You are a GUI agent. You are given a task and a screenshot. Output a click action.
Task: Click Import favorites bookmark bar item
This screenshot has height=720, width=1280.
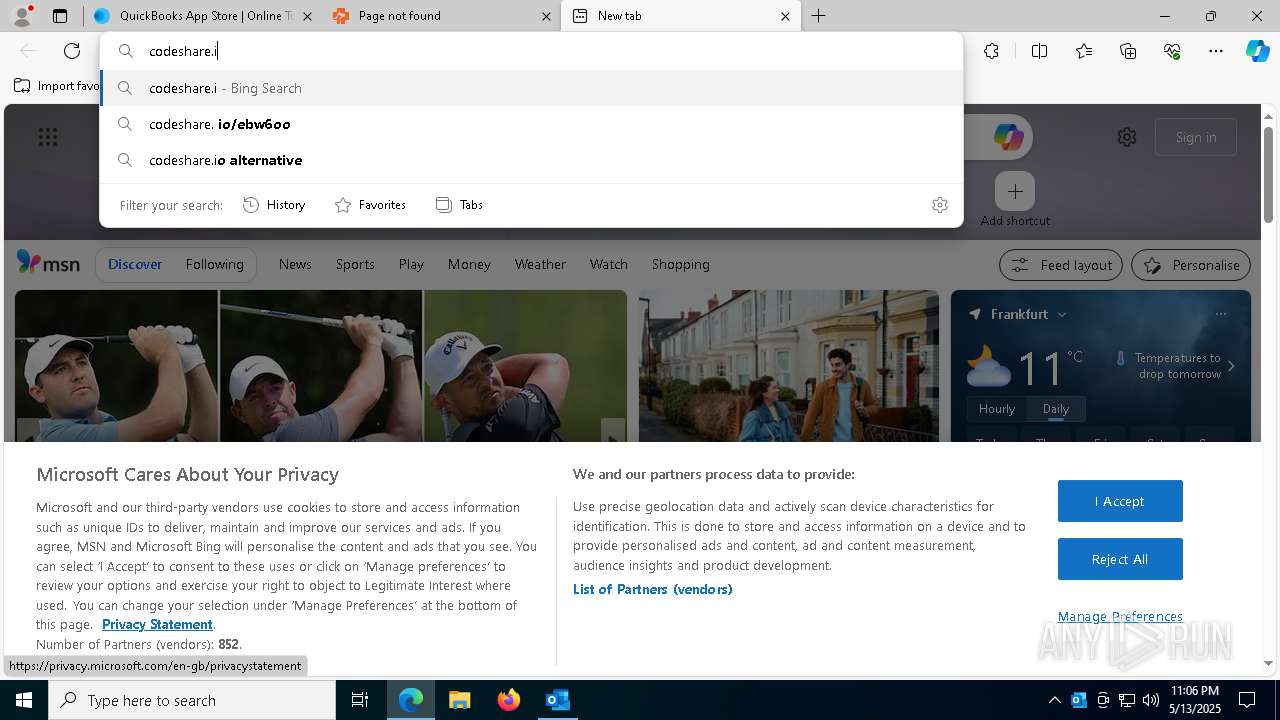coord(56,86)
